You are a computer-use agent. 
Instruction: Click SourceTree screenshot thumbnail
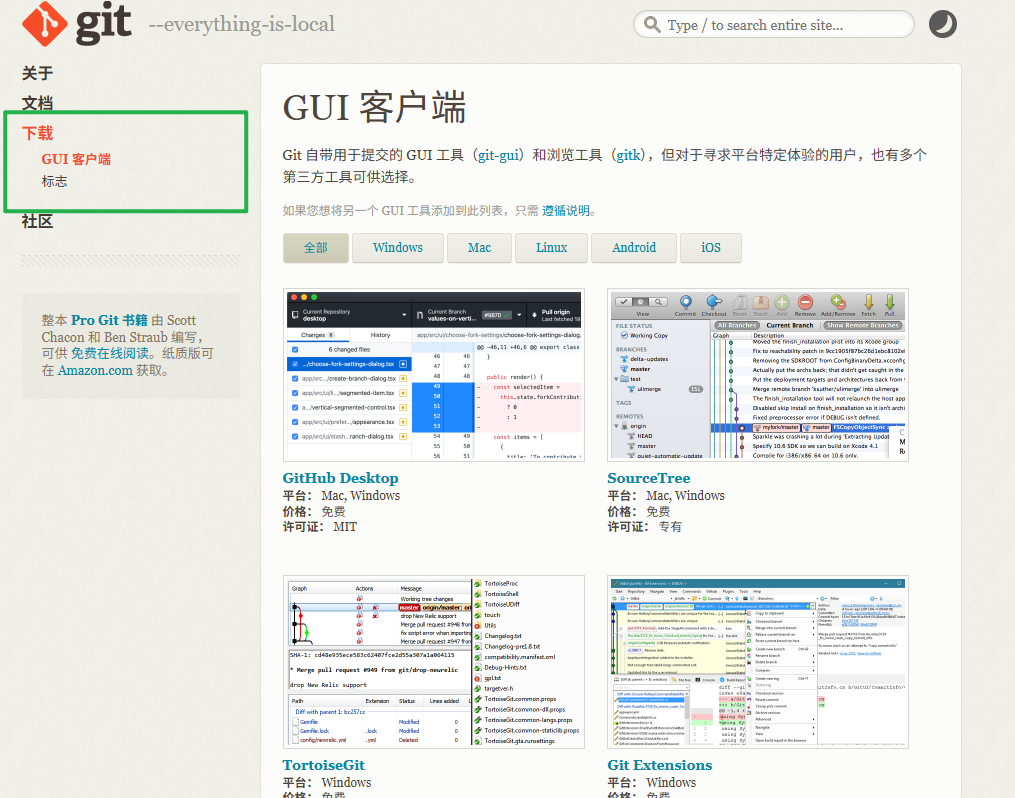click(x=758, y=375)
